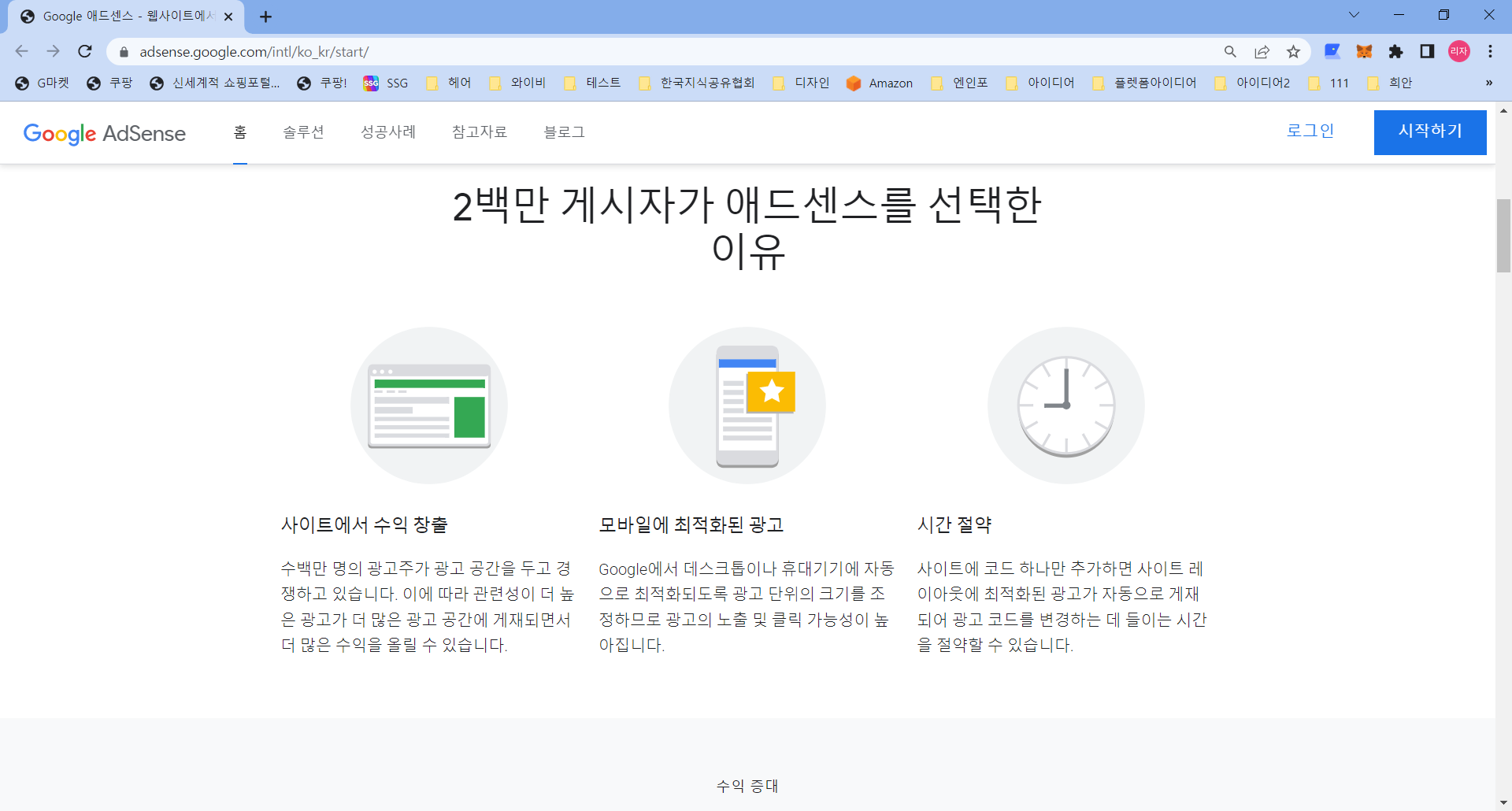Viewport: 1512px width, 811px height.
Task: Expand the 디자인 bookmark folder
Action: (801, 83)
